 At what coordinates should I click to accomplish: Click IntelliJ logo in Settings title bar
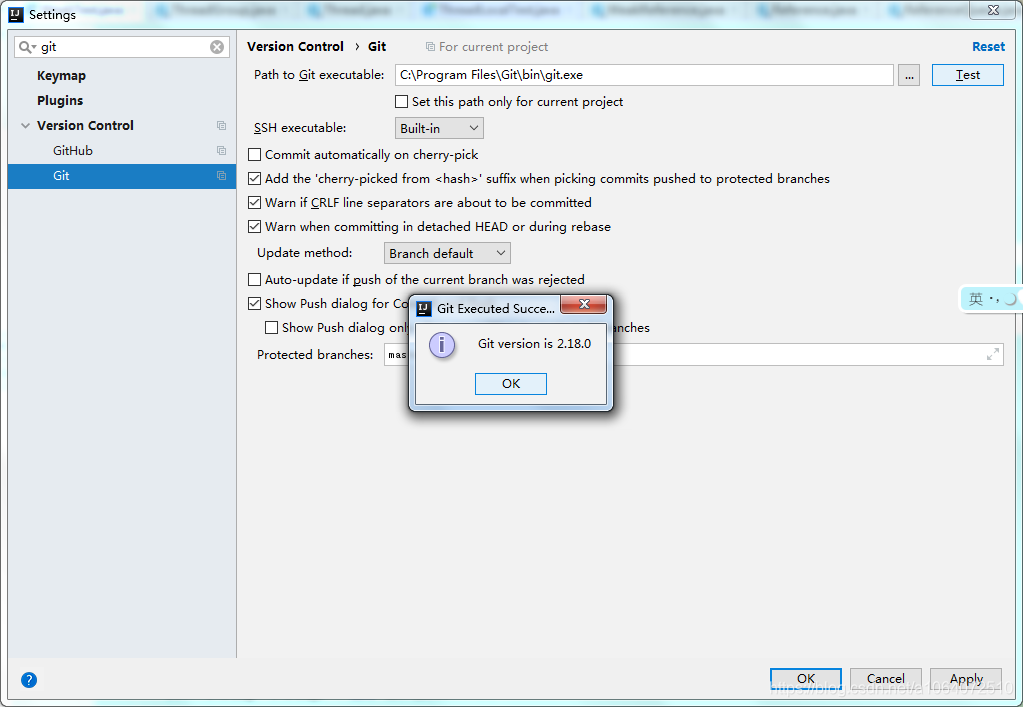(x=16, y=14)
